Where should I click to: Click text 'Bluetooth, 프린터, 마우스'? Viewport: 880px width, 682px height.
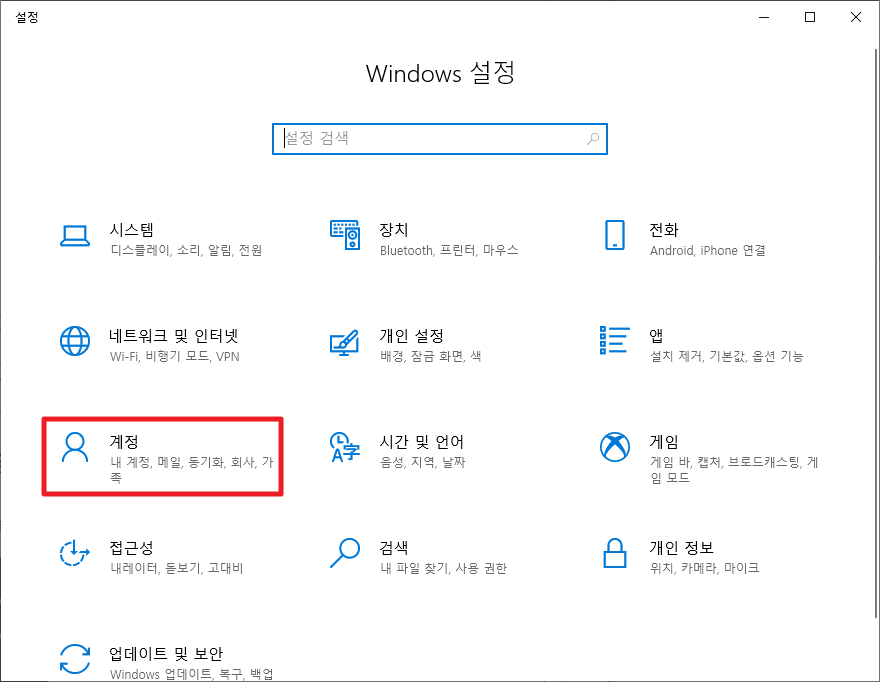[x=449, y=250]
